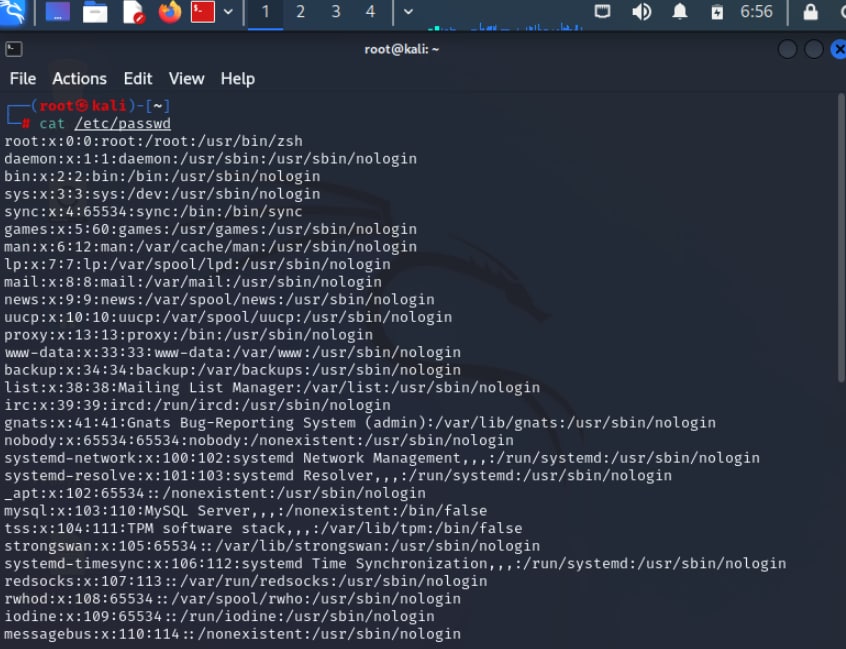Click the redsocks:x:107 line

(245, 581)
